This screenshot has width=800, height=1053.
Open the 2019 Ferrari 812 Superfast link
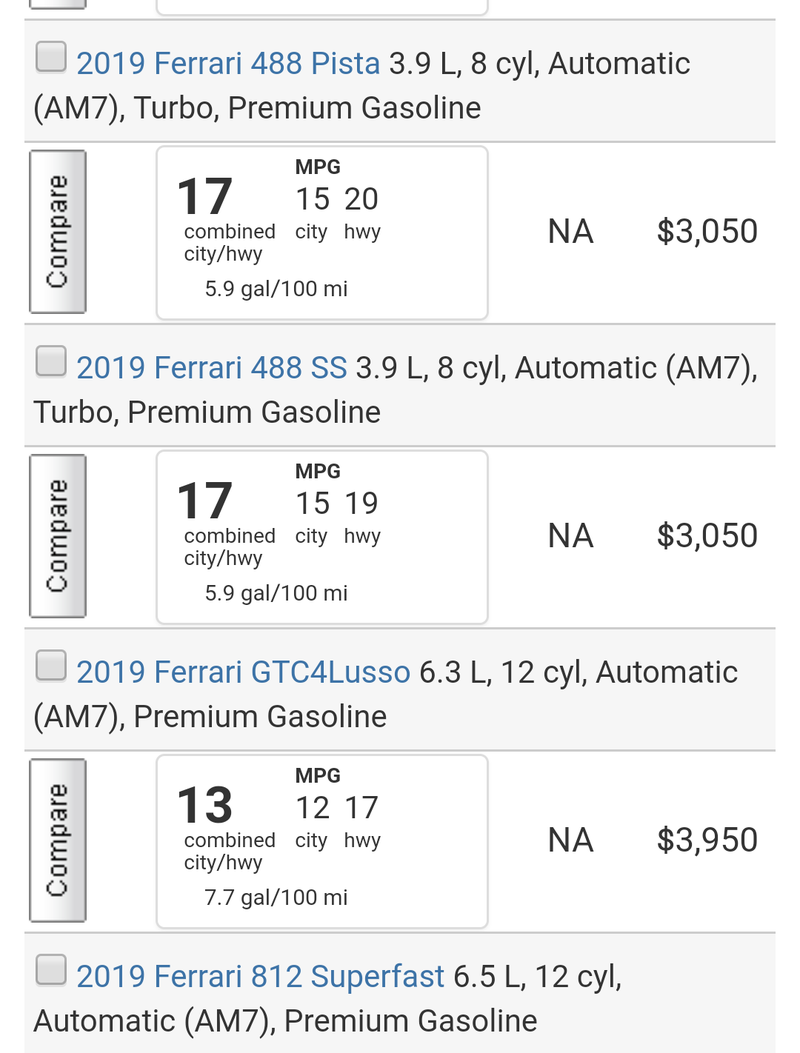(261, 976)
